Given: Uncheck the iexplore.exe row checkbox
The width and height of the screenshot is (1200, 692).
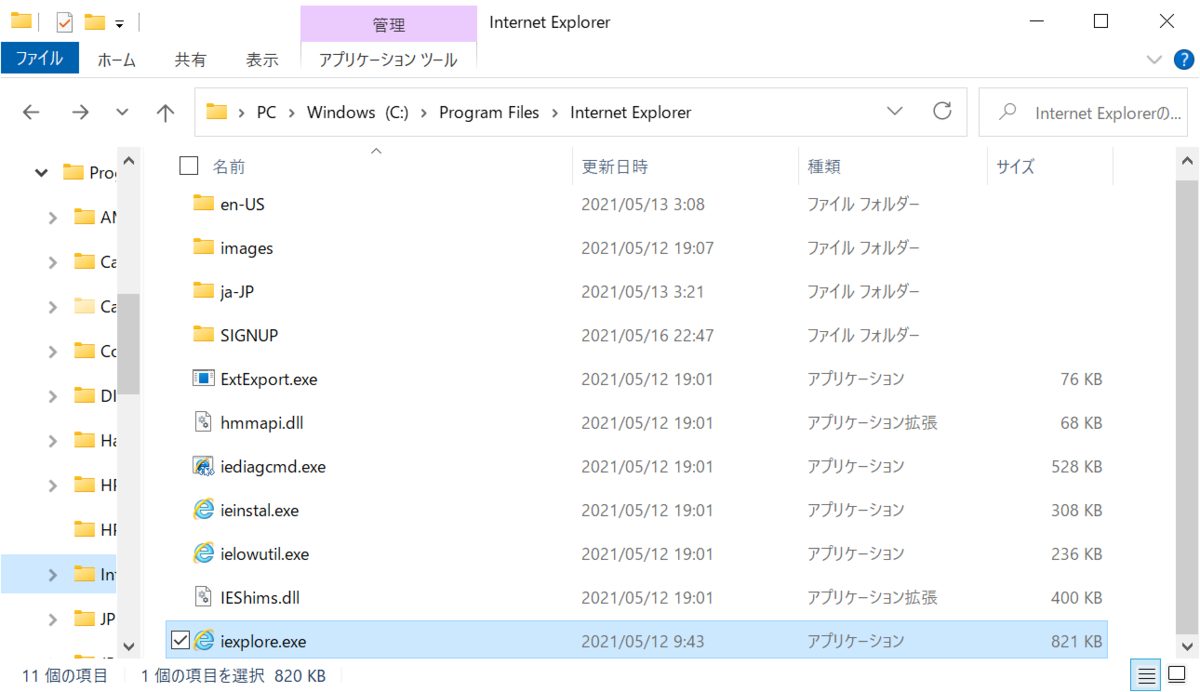Looking at the screenshot, I should (181, 640).
